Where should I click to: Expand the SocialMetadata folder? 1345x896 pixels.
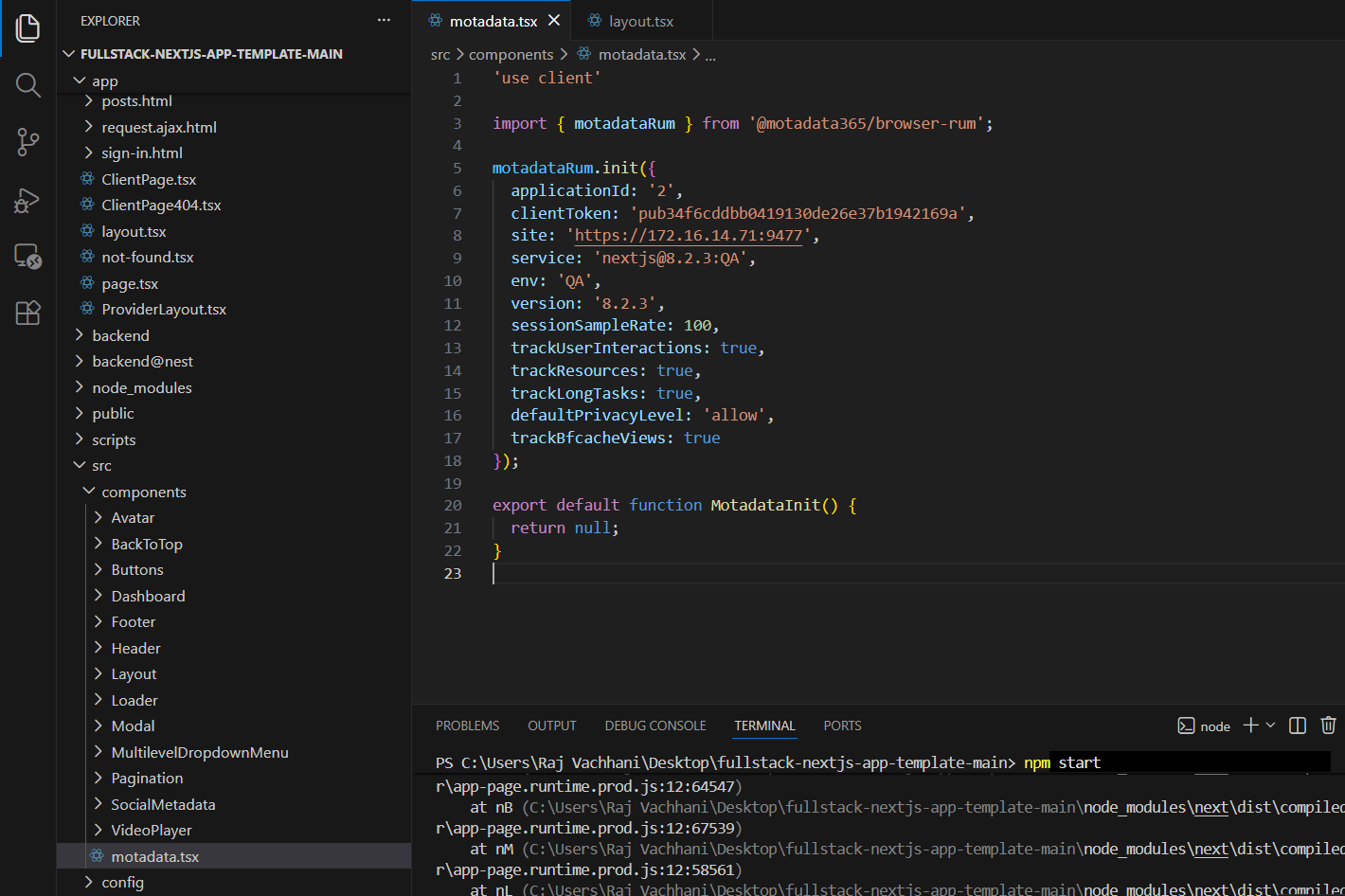(x=234, y=804)
